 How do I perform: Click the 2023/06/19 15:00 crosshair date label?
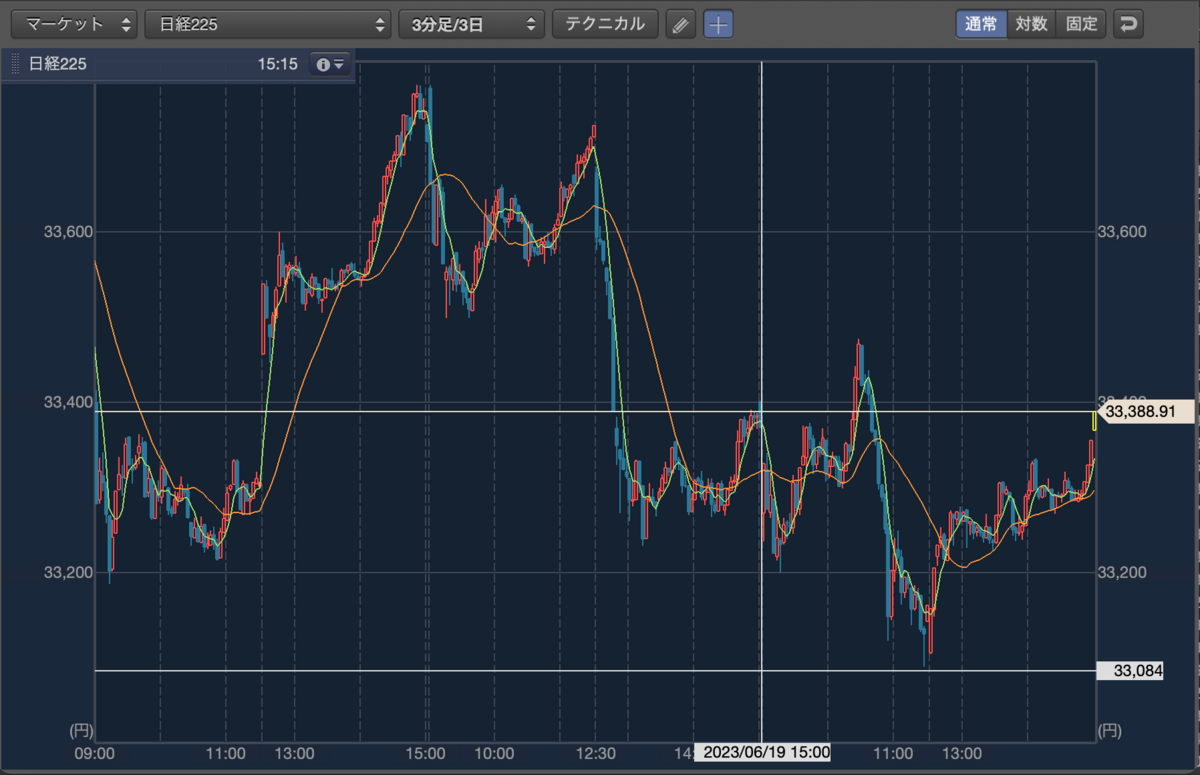pos(762,752)
